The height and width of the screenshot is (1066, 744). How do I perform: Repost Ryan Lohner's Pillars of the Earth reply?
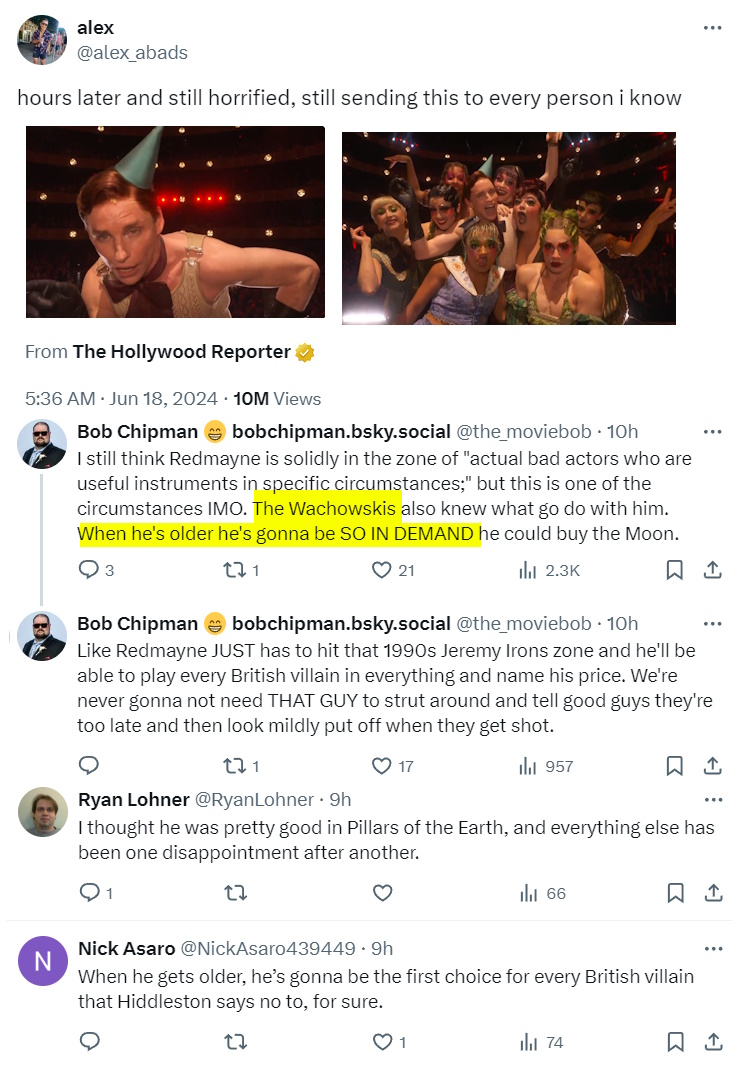(234, 893)
